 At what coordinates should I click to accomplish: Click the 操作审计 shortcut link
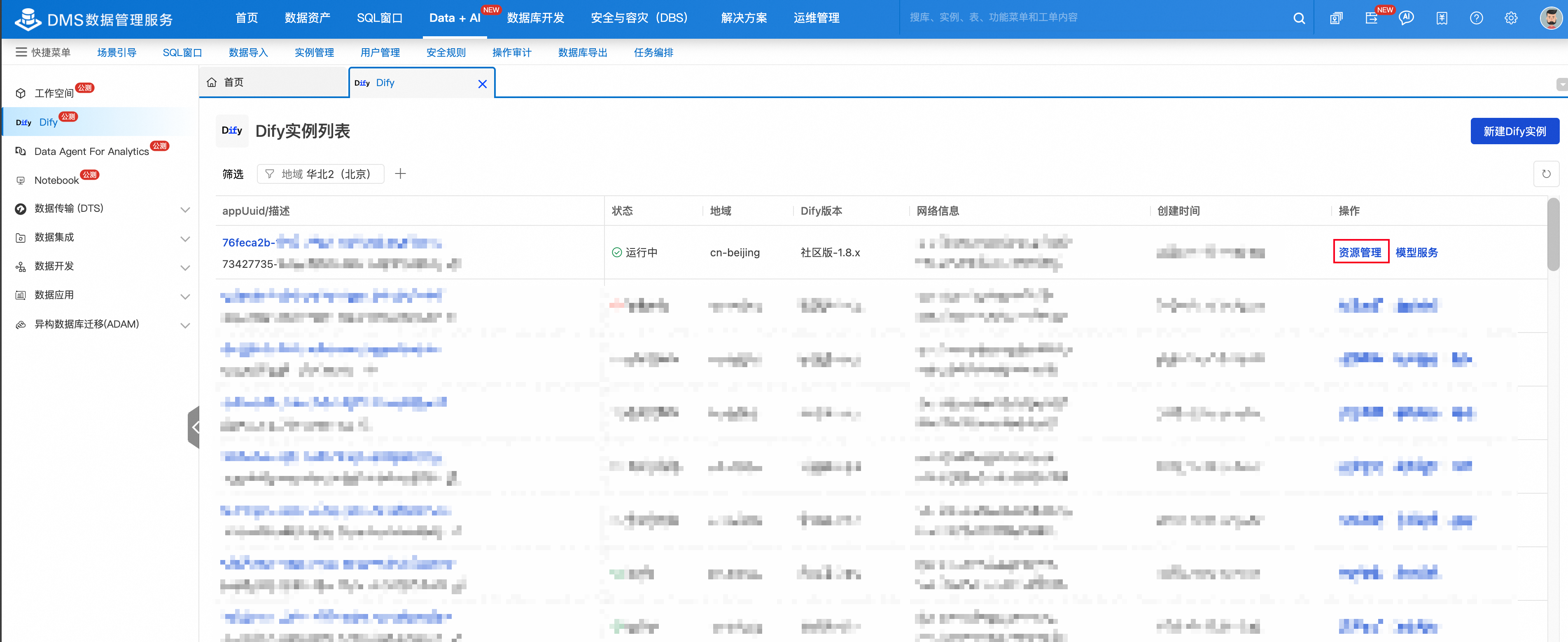pyautogui.click(x=512, y=52)
